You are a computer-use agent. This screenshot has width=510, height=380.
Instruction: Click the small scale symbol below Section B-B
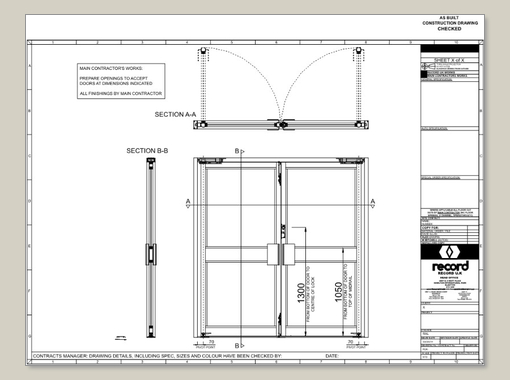pyautogui.click(x=121, y=338)
